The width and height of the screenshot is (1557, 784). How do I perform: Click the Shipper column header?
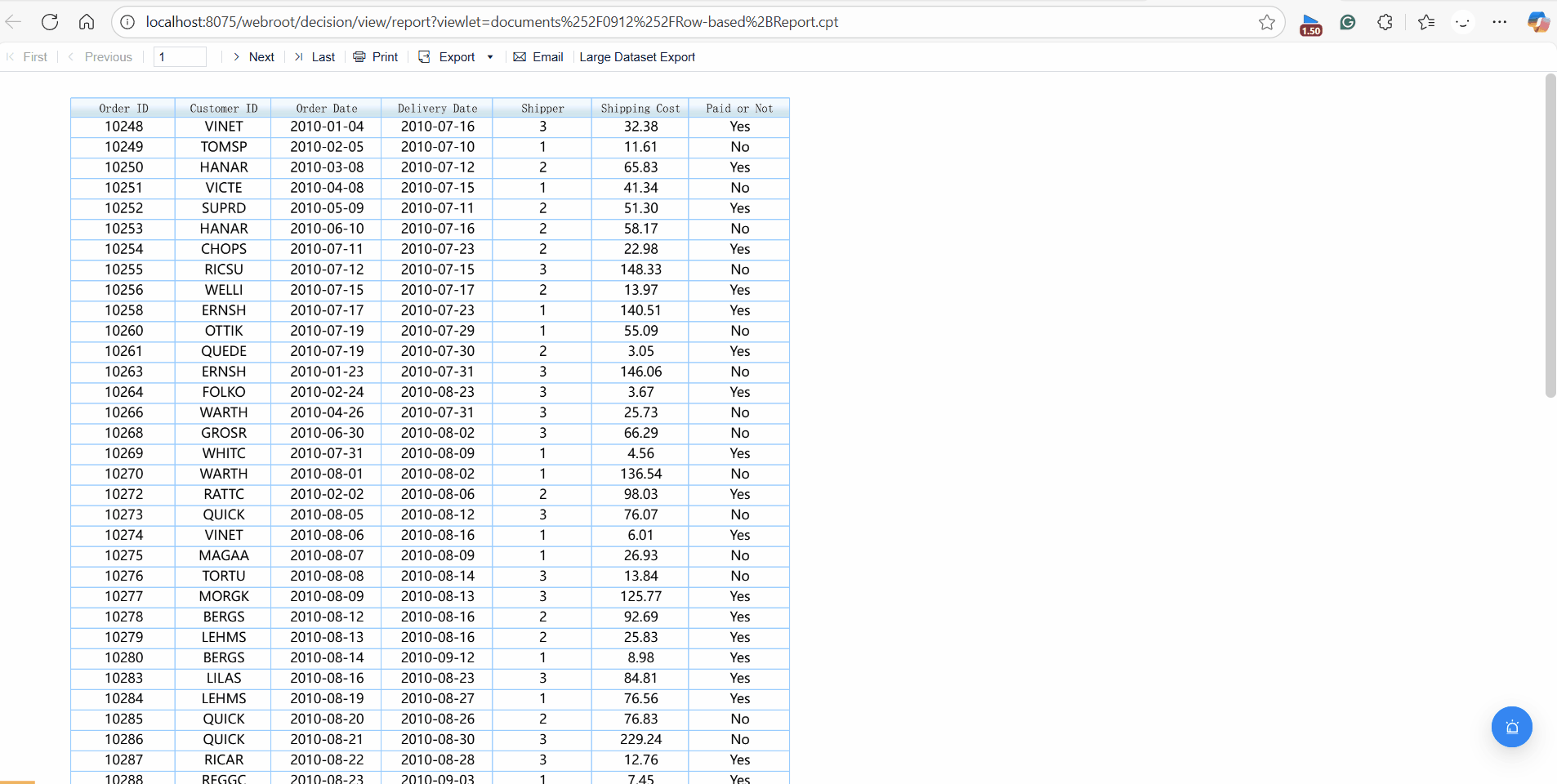(x=542, y=108)
